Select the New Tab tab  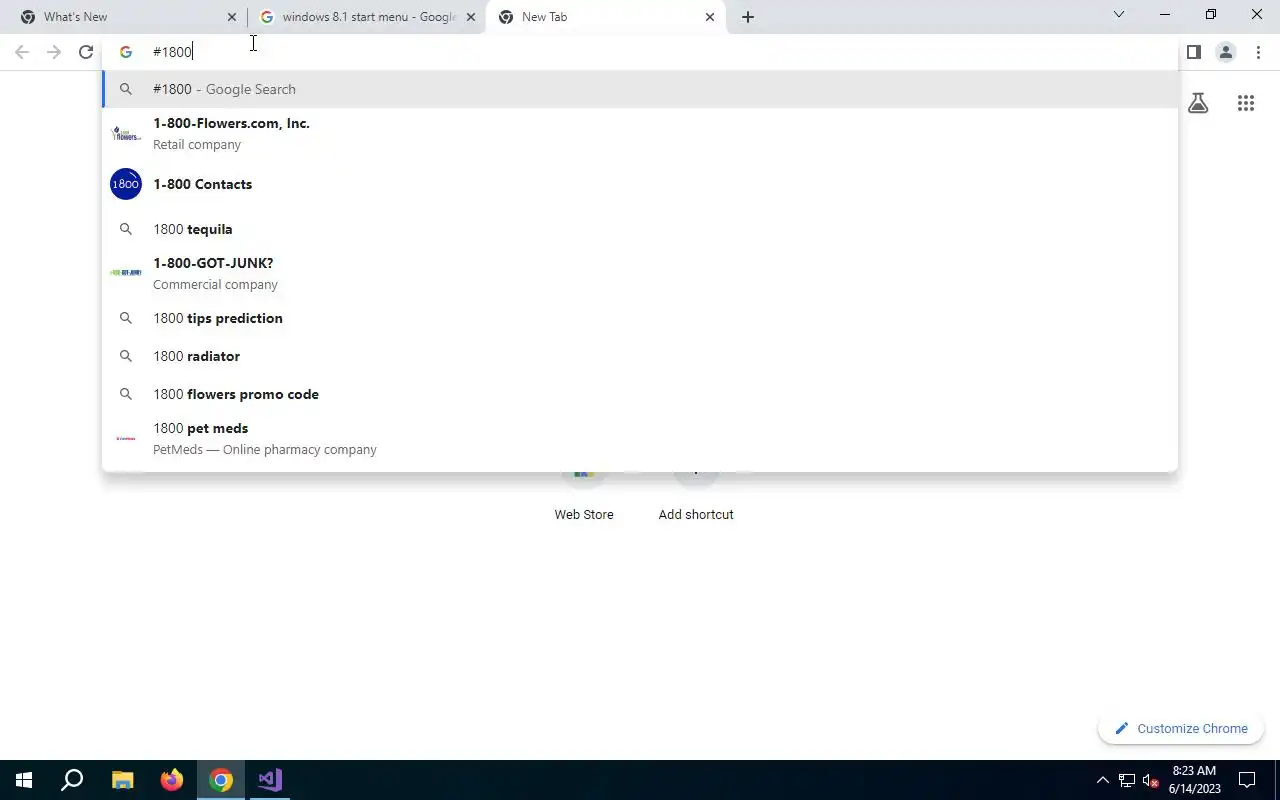[606, 17]
